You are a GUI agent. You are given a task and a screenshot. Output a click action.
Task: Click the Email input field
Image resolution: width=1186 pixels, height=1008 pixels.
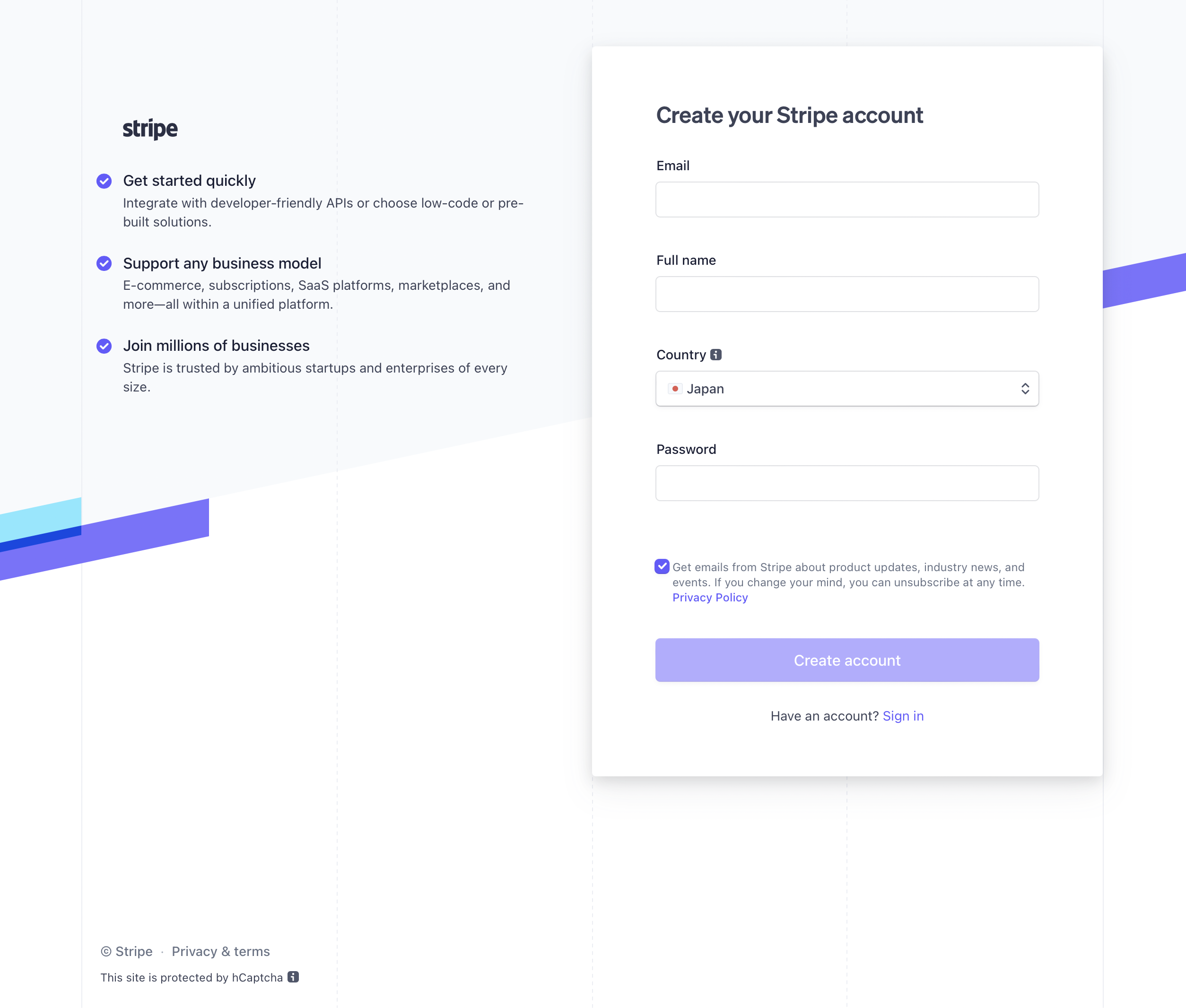coord(847,199)
